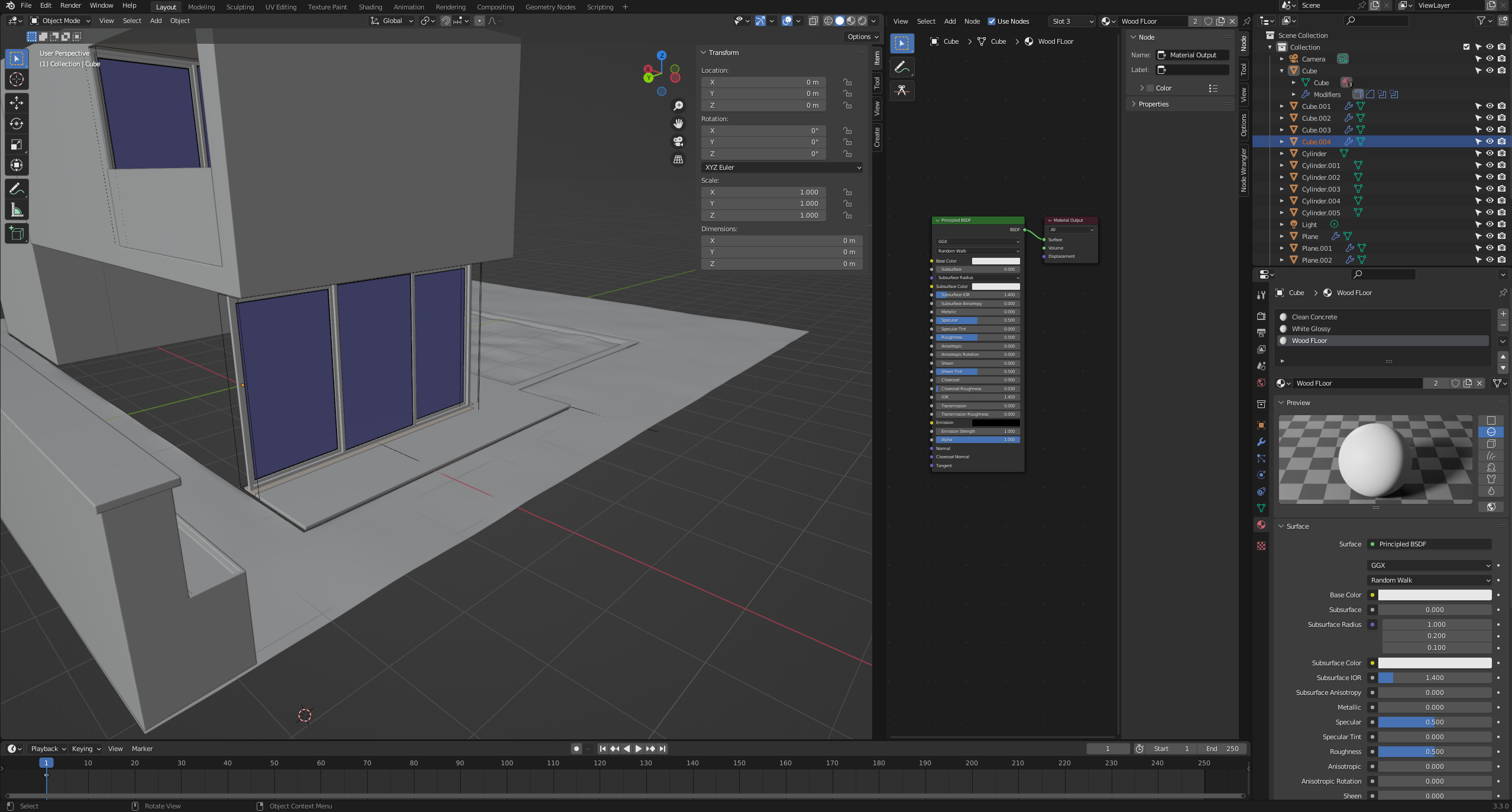Expand the Properties section in Node panel
Image resolution: width=1512 pixels, height=812 pixels.
pyautogui.click(x=1153, y=104)
